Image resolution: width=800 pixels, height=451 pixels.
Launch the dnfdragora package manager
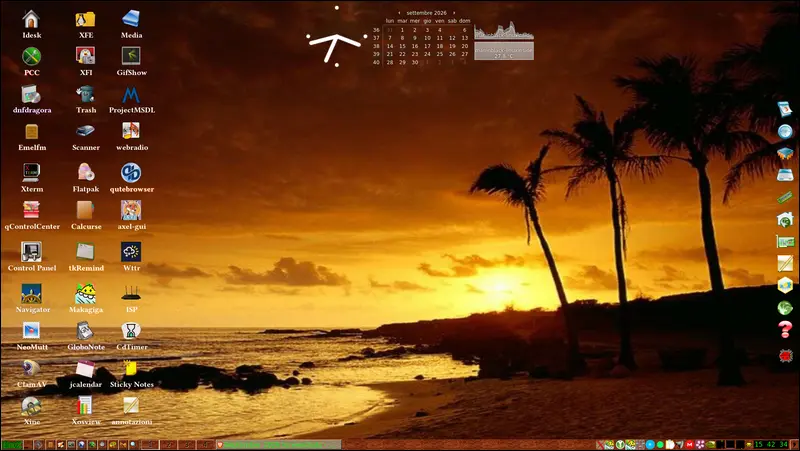31,94
